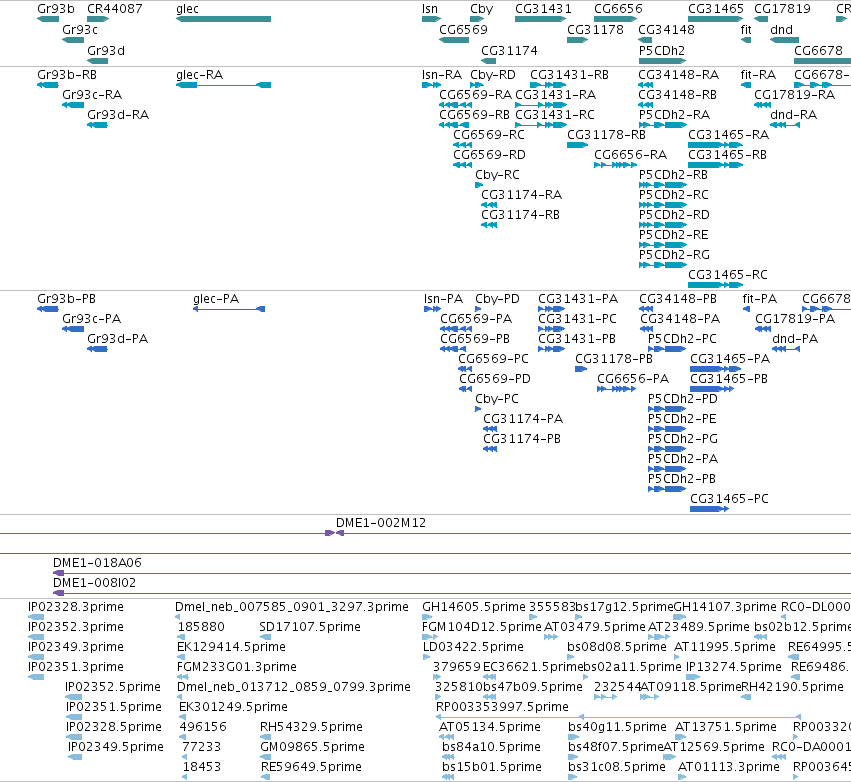Click the IP02349.5prime EST label

(x=116, y=746)
